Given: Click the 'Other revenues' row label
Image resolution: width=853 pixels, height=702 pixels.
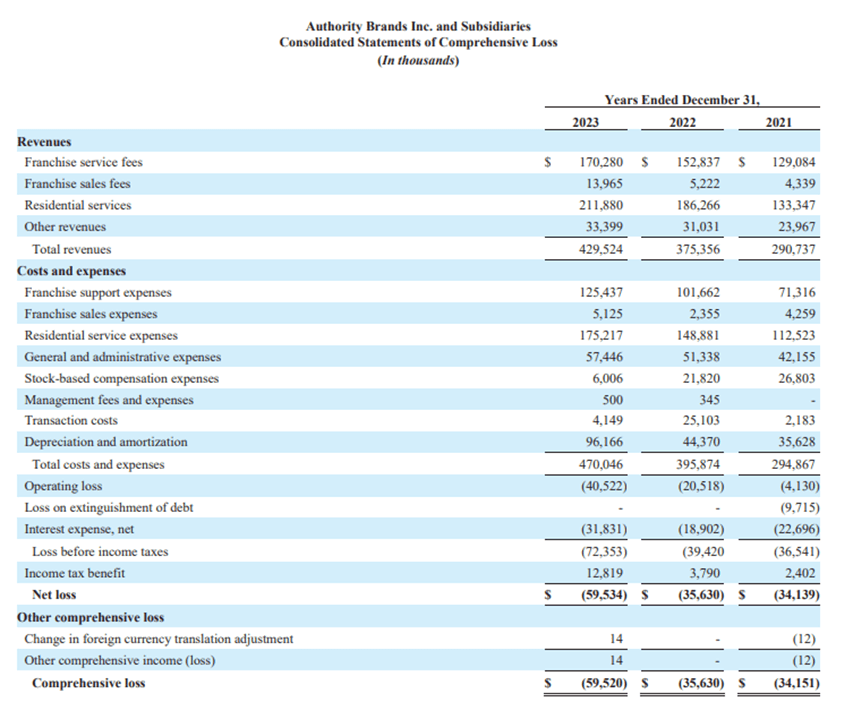Looking at the screenshot, I should click(65, 227).
